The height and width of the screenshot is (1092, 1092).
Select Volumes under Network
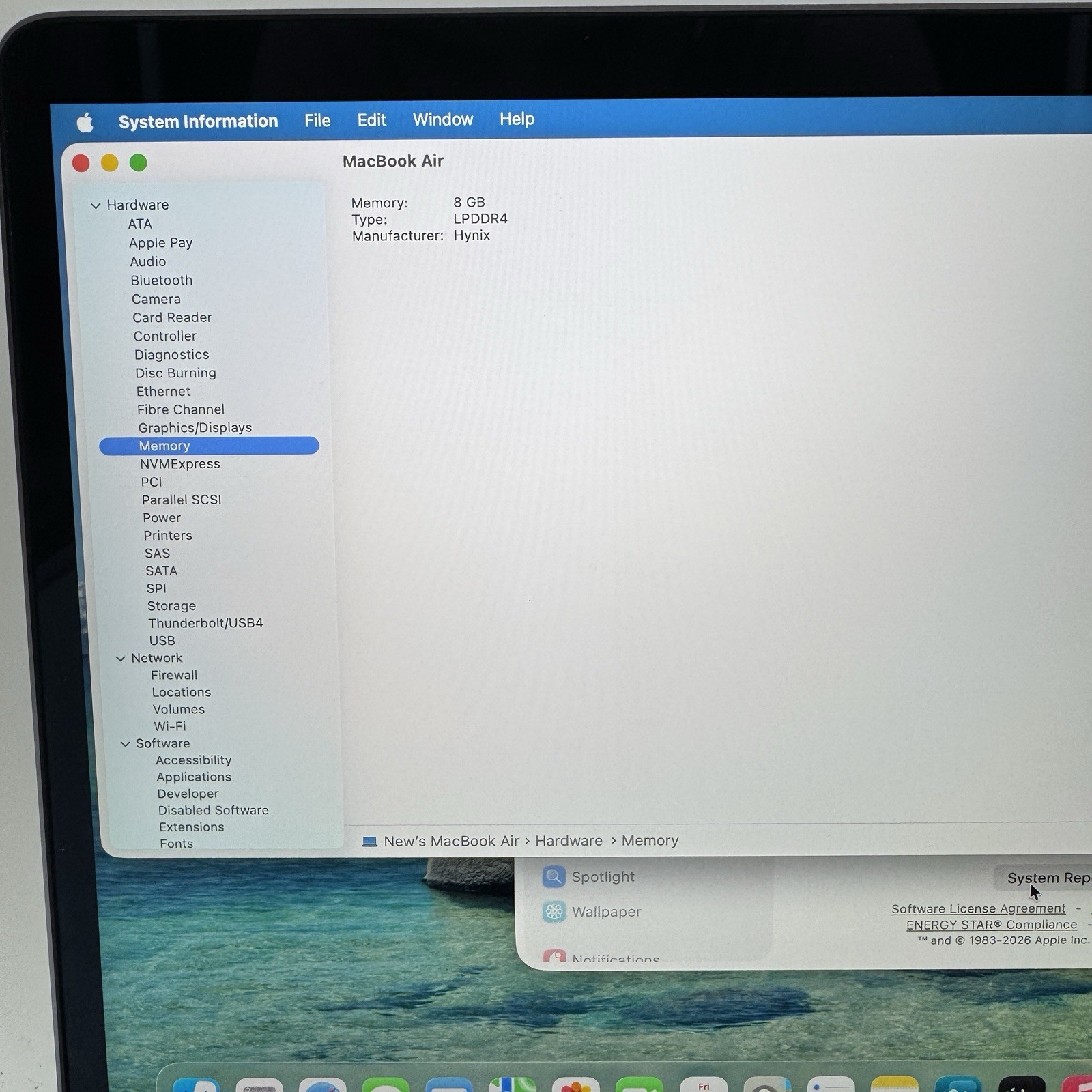(x=179, y=709)
